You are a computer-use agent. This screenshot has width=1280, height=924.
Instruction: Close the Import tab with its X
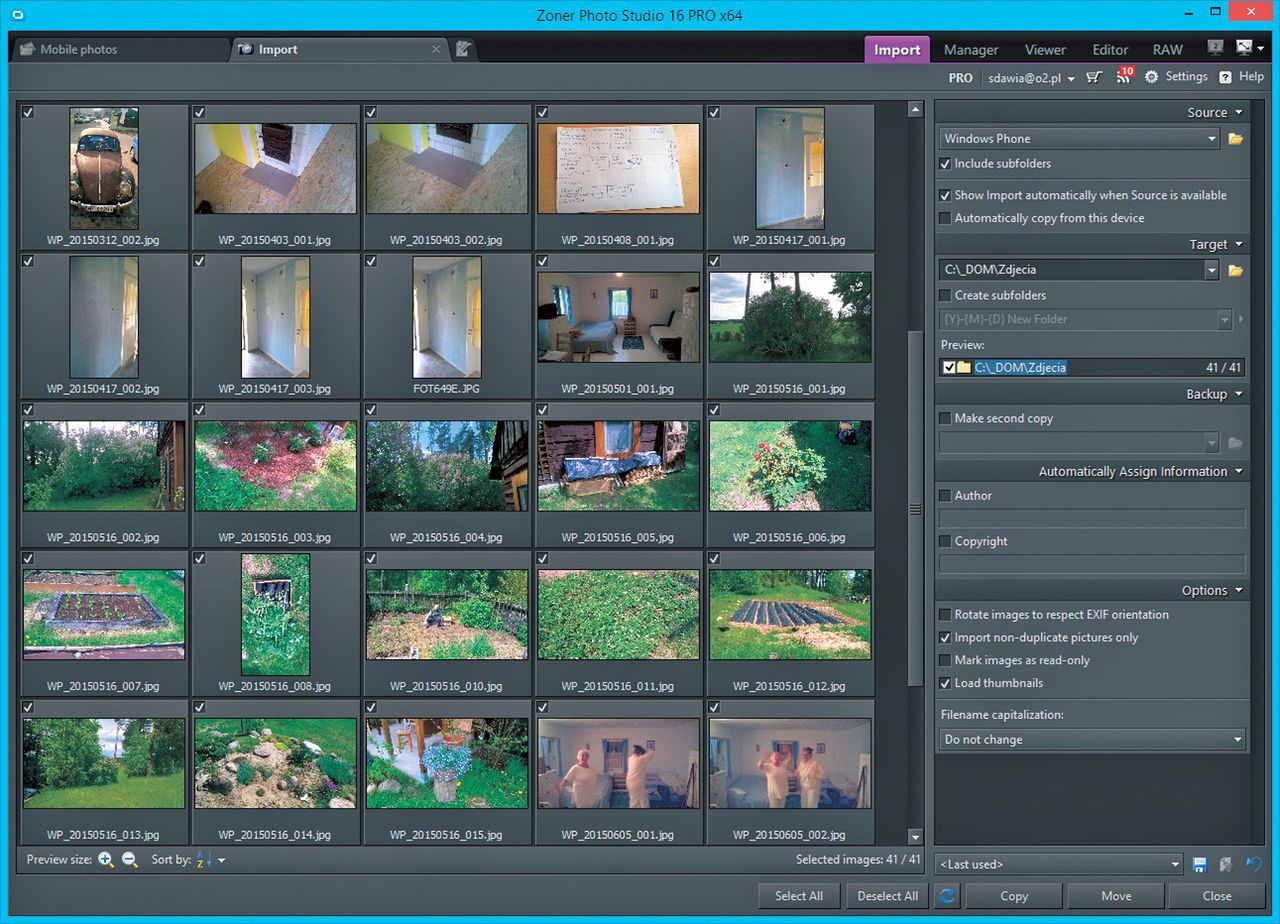tap(436, 49)
